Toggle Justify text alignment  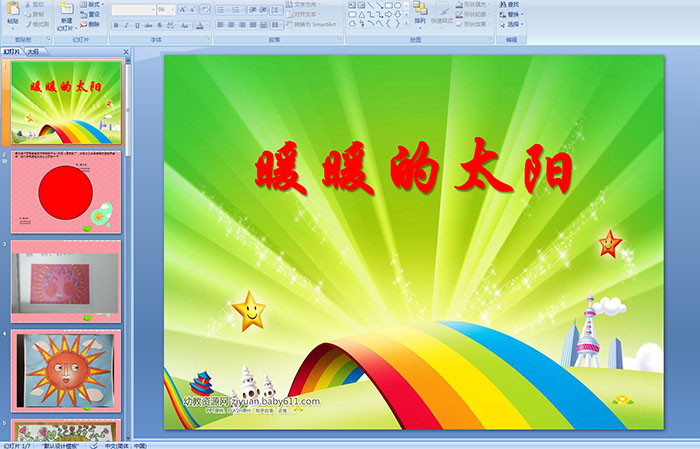tap(253, 25)
